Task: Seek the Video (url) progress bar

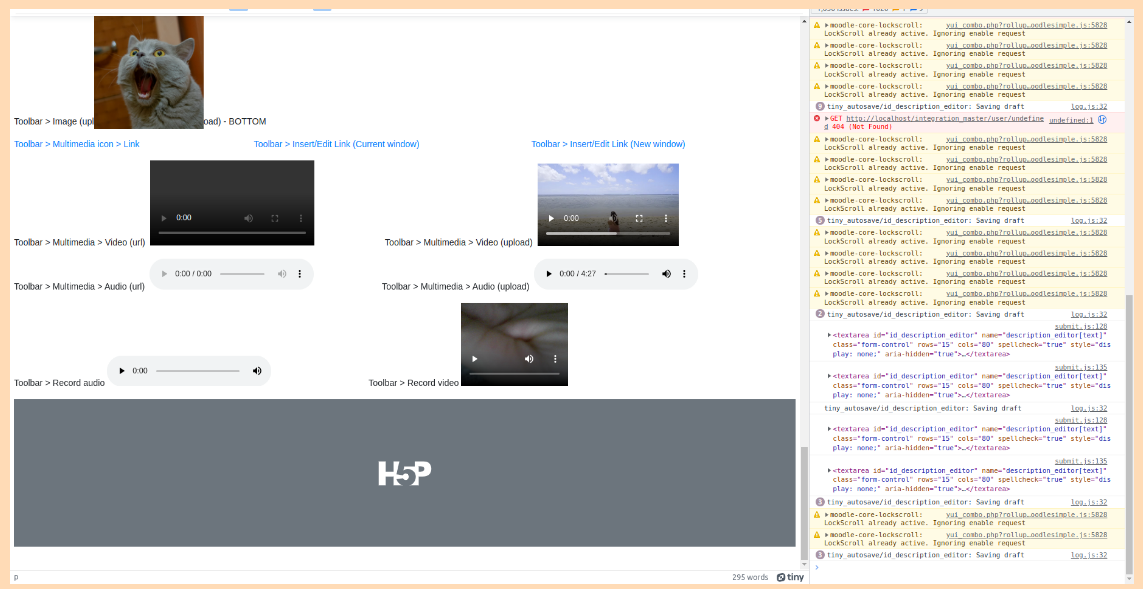Action: click(232, 233)
